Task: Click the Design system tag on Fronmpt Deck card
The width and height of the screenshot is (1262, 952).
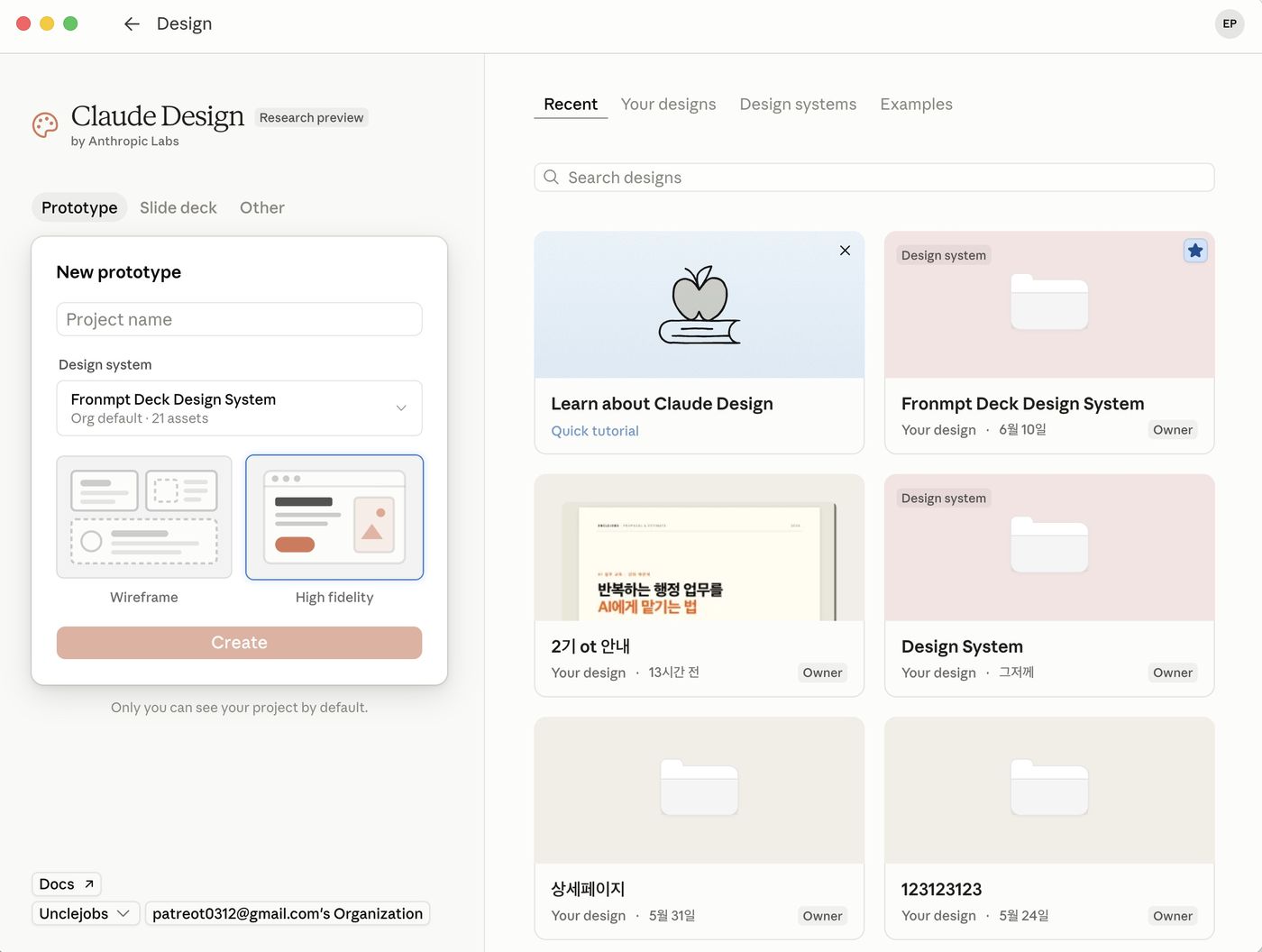Action: click(943, 255)
